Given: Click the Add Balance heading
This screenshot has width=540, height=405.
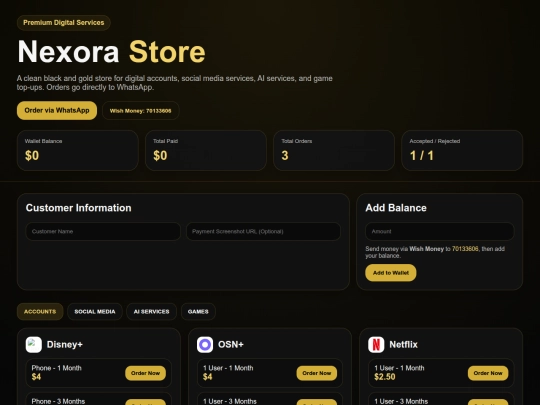Looking at the screenshot, I should coord(396,208).
